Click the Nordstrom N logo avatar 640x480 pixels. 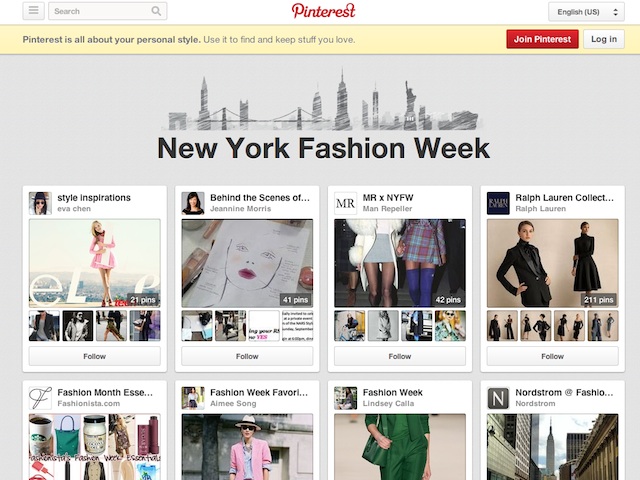(x=498, y=398)
